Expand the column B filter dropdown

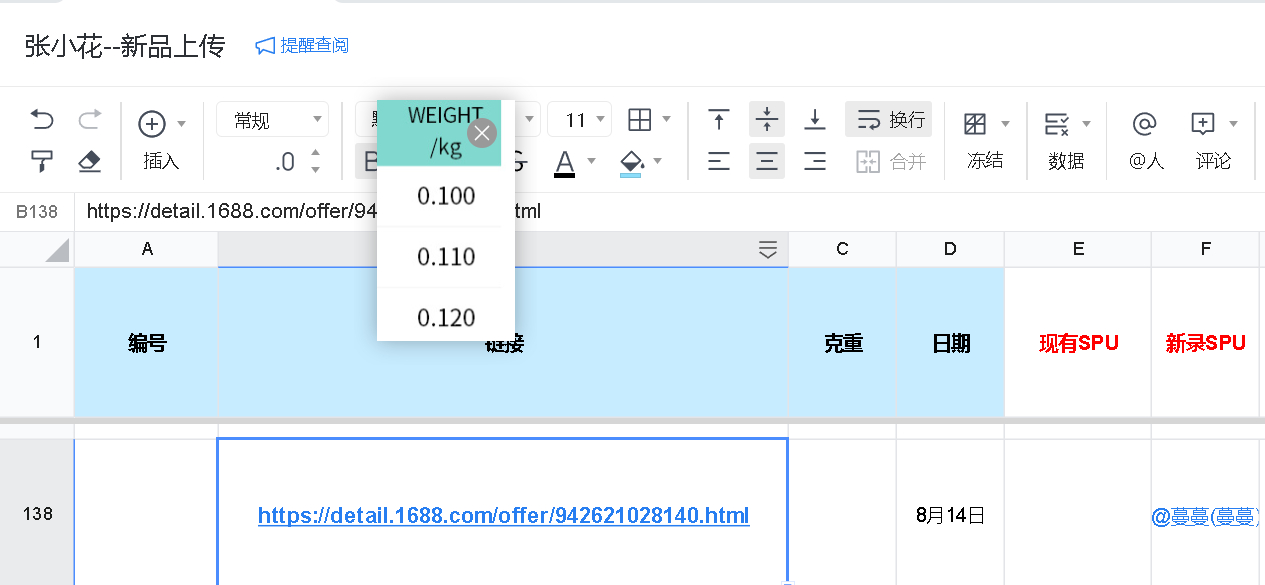point(768,250)
